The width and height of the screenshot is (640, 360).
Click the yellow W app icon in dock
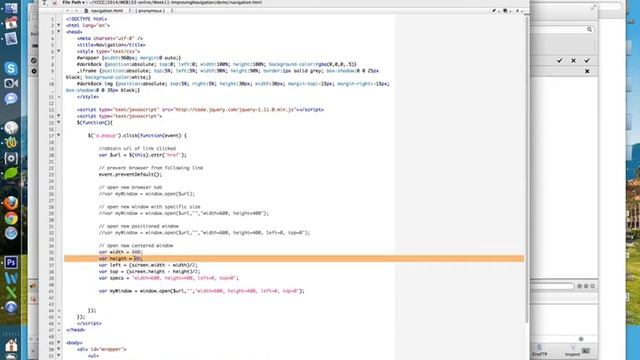(x=11, y=143)
